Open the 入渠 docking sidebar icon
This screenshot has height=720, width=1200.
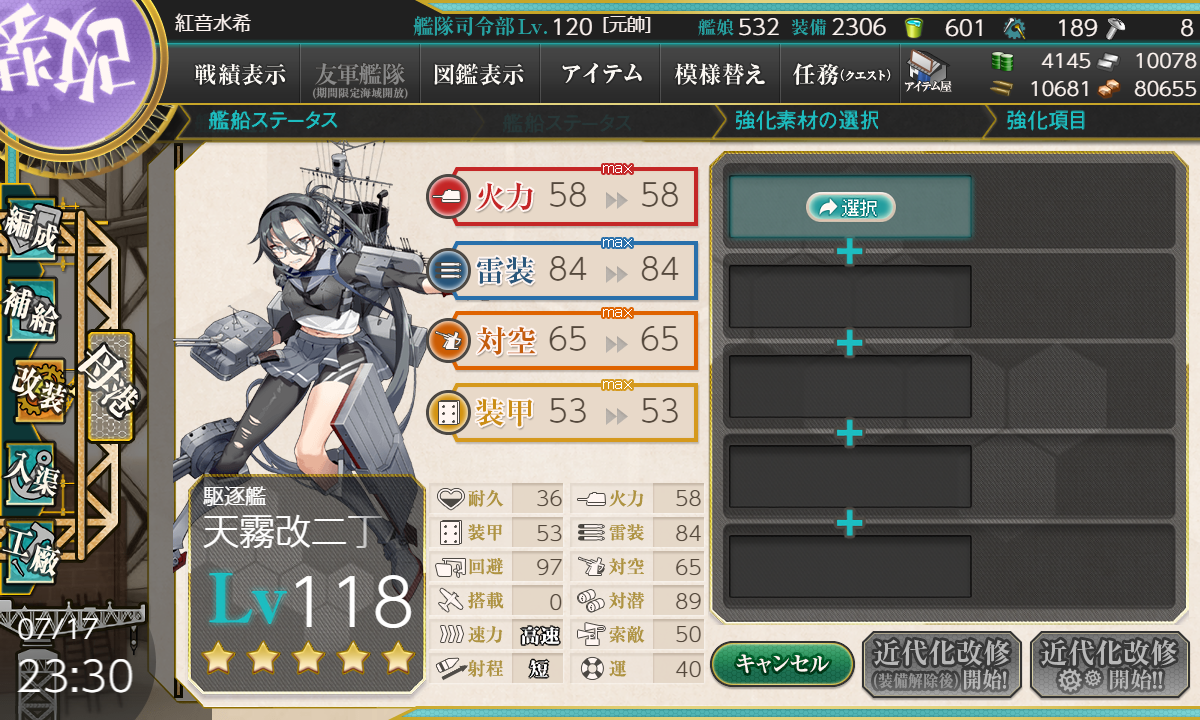click(x=30, y=473)
